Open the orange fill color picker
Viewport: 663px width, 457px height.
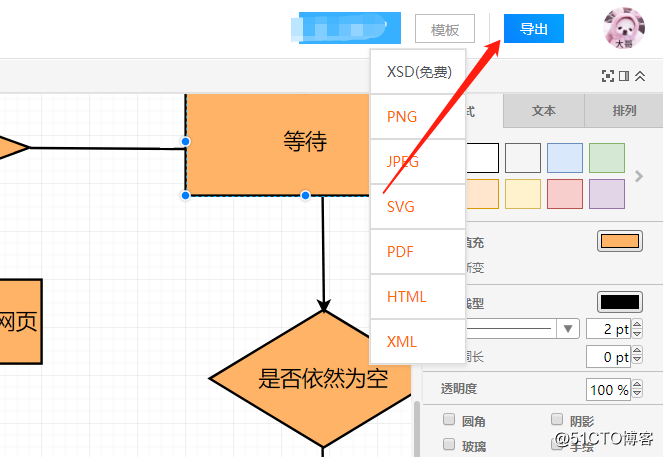coord(620,241)
